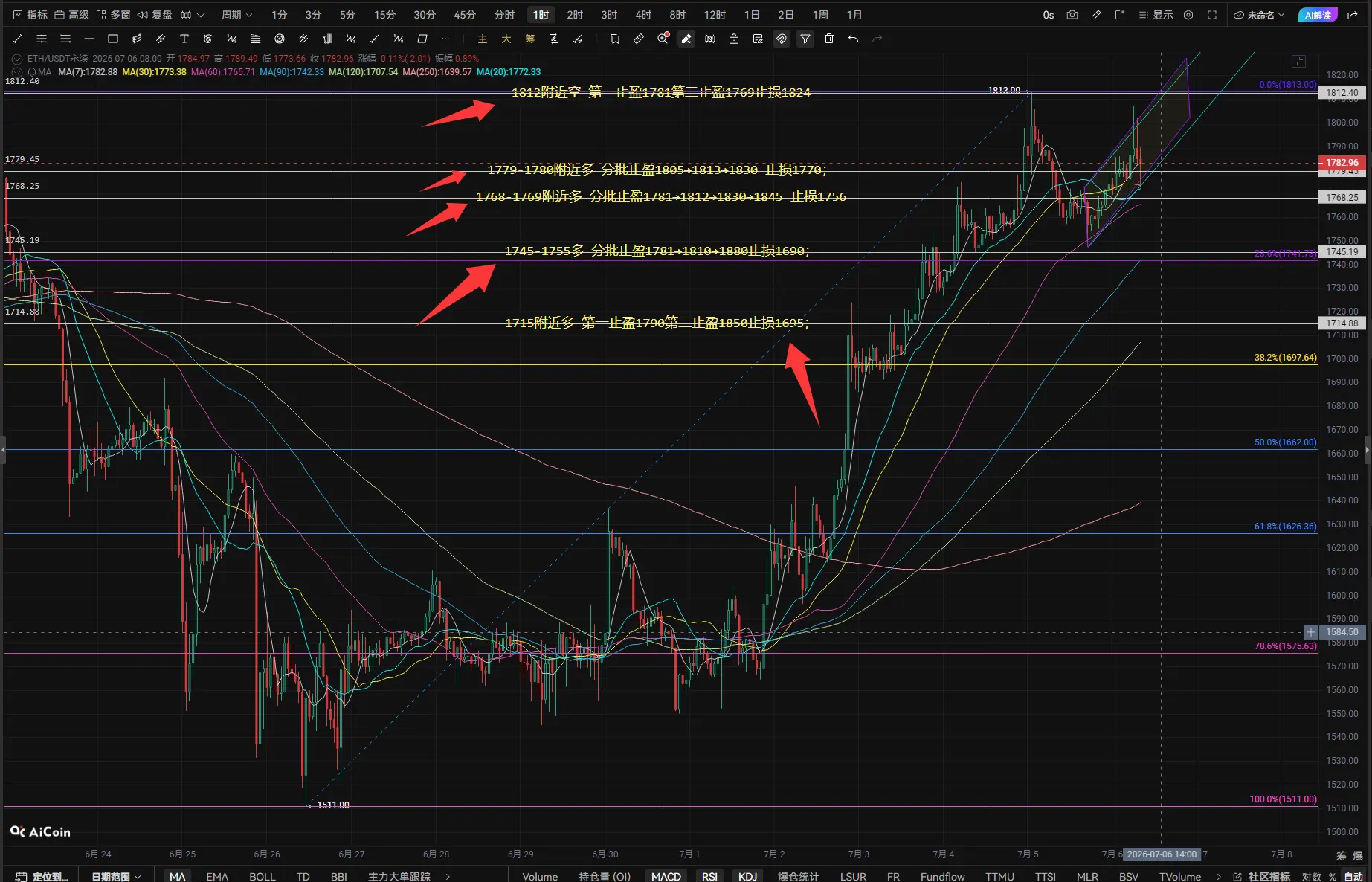This screenshot has height=882, width=1372.
Task: Click the lock drawings icon
Action: pos(734,39)
